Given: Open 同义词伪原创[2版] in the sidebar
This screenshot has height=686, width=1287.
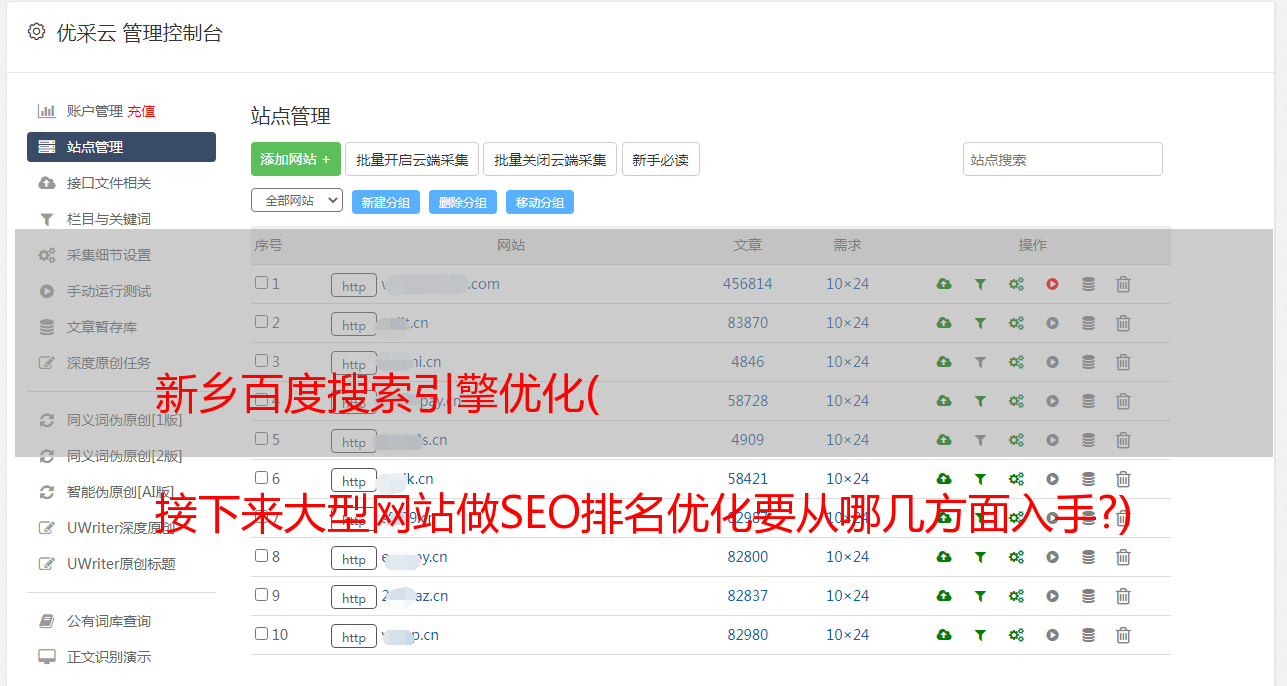Looking at the screenshot, I should (x=125, y=456).
